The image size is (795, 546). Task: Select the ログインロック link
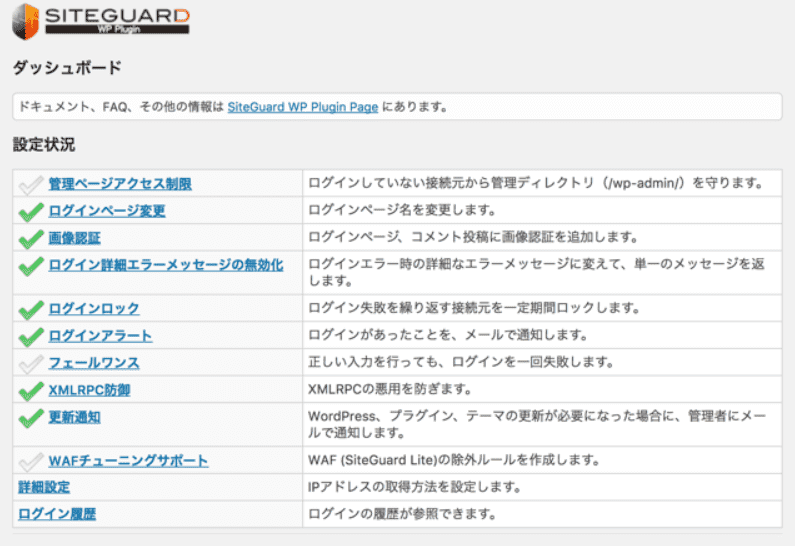93,308
